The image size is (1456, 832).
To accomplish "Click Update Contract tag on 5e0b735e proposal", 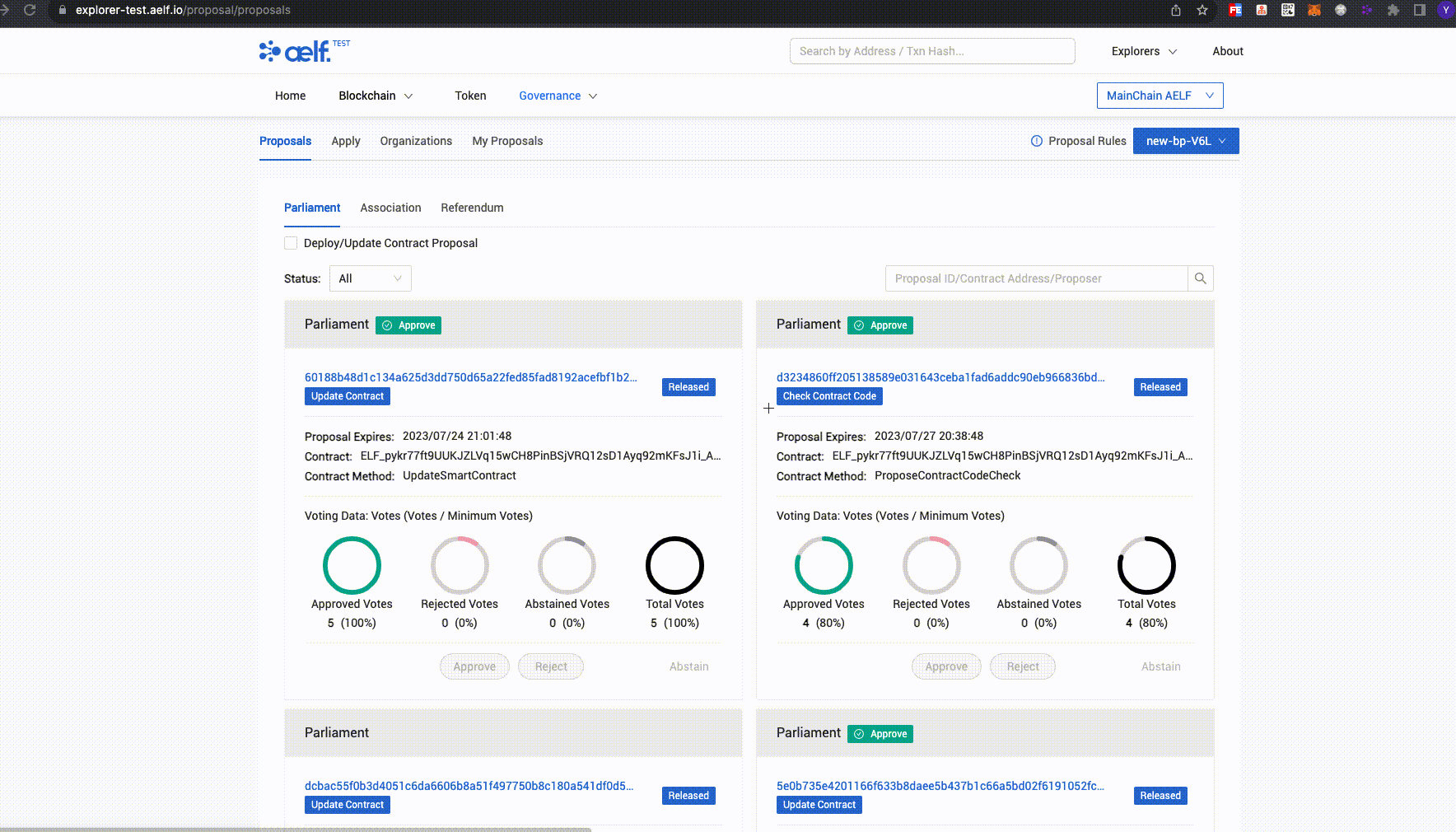I will pyautogui.click(x=819, y=805).
